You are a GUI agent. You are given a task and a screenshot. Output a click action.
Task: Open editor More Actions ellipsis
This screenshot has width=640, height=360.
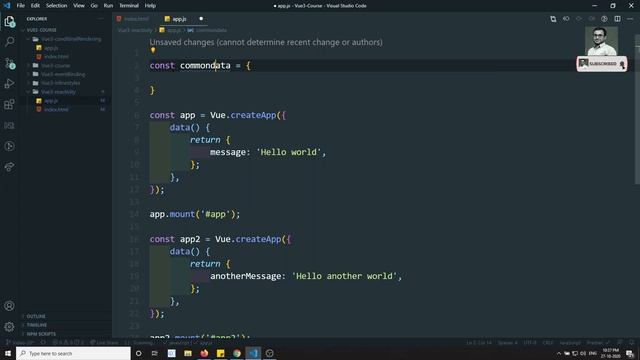630,19
